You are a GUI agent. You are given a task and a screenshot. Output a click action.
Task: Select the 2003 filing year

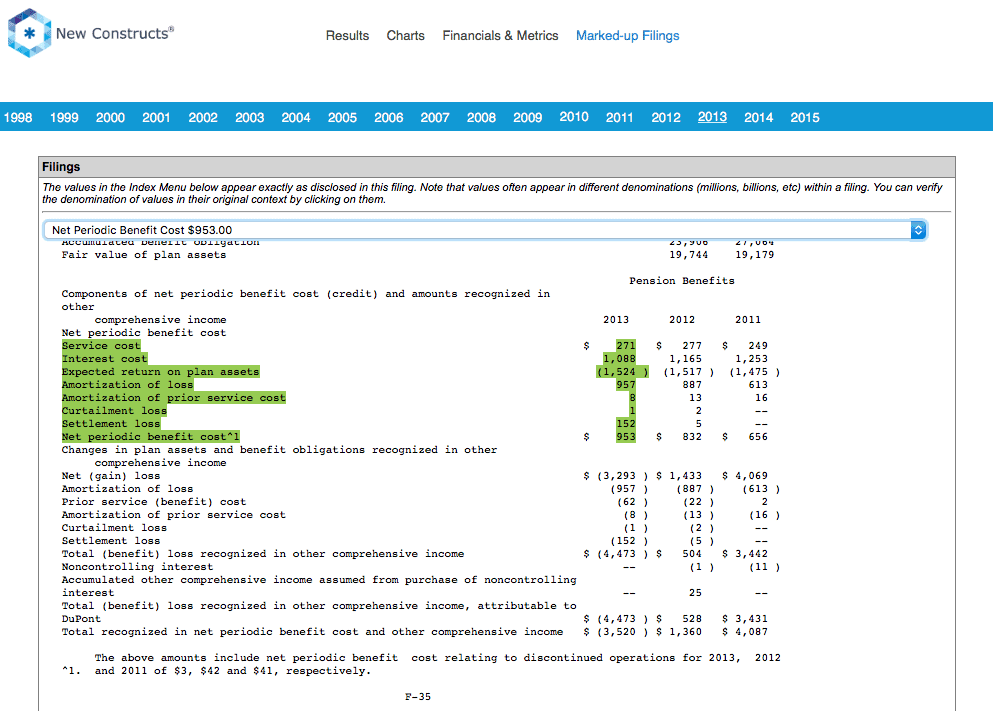(250, 117)
